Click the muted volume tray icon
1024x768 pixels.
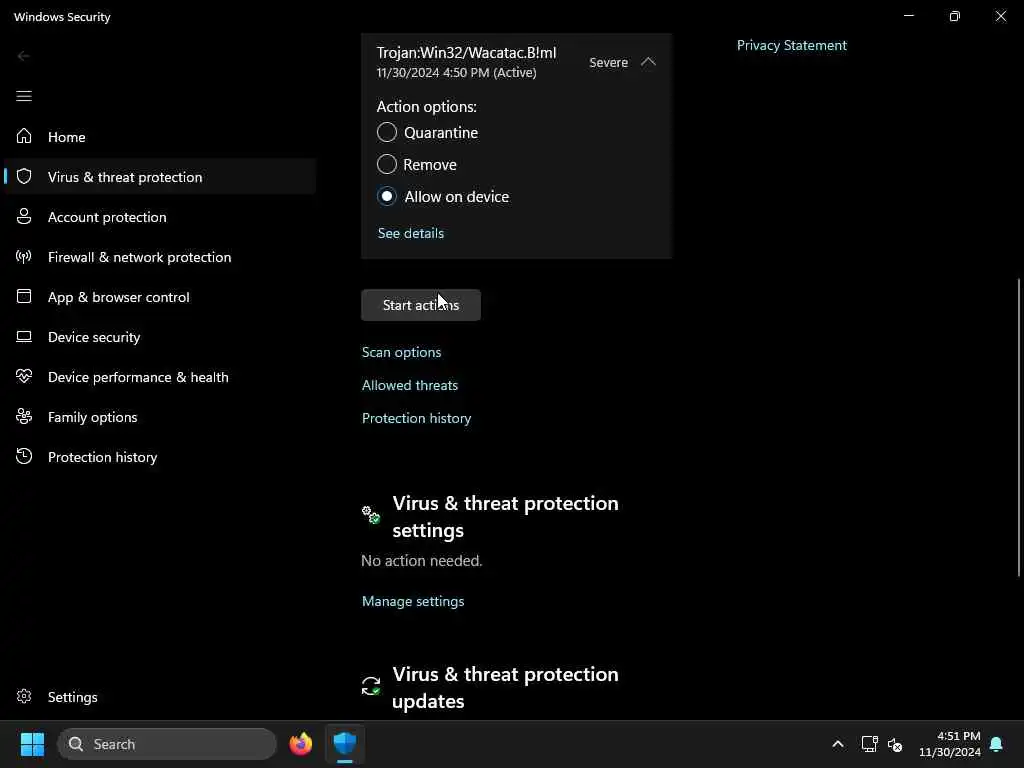(x=895, y=744)
